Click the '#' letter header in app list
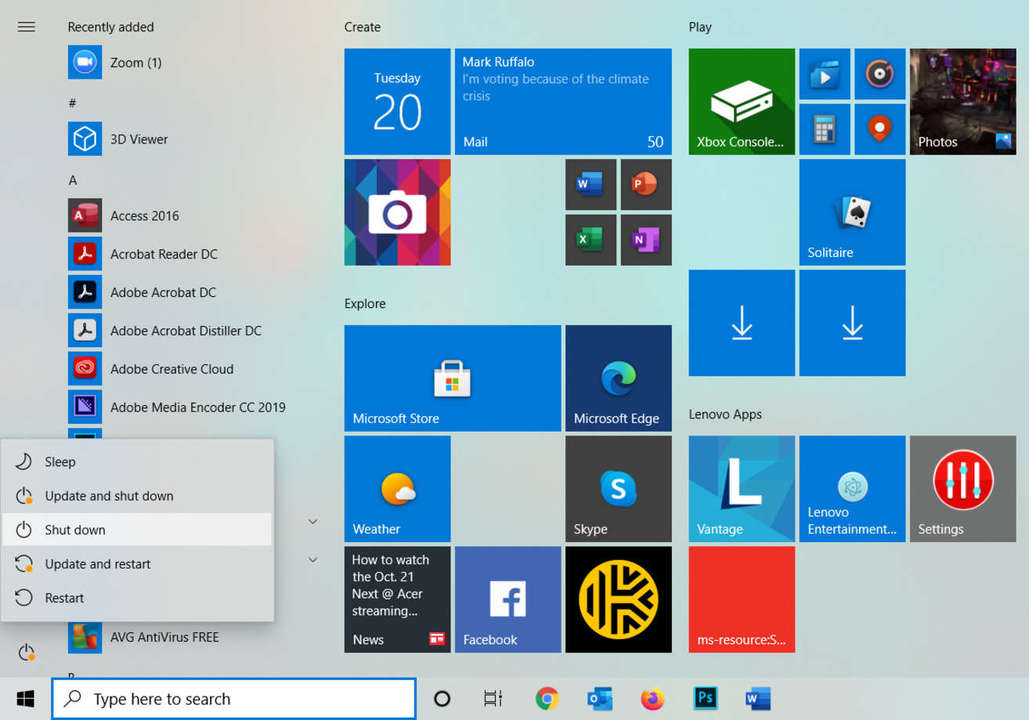1029x720 pixels. click(x=72, y=103)
